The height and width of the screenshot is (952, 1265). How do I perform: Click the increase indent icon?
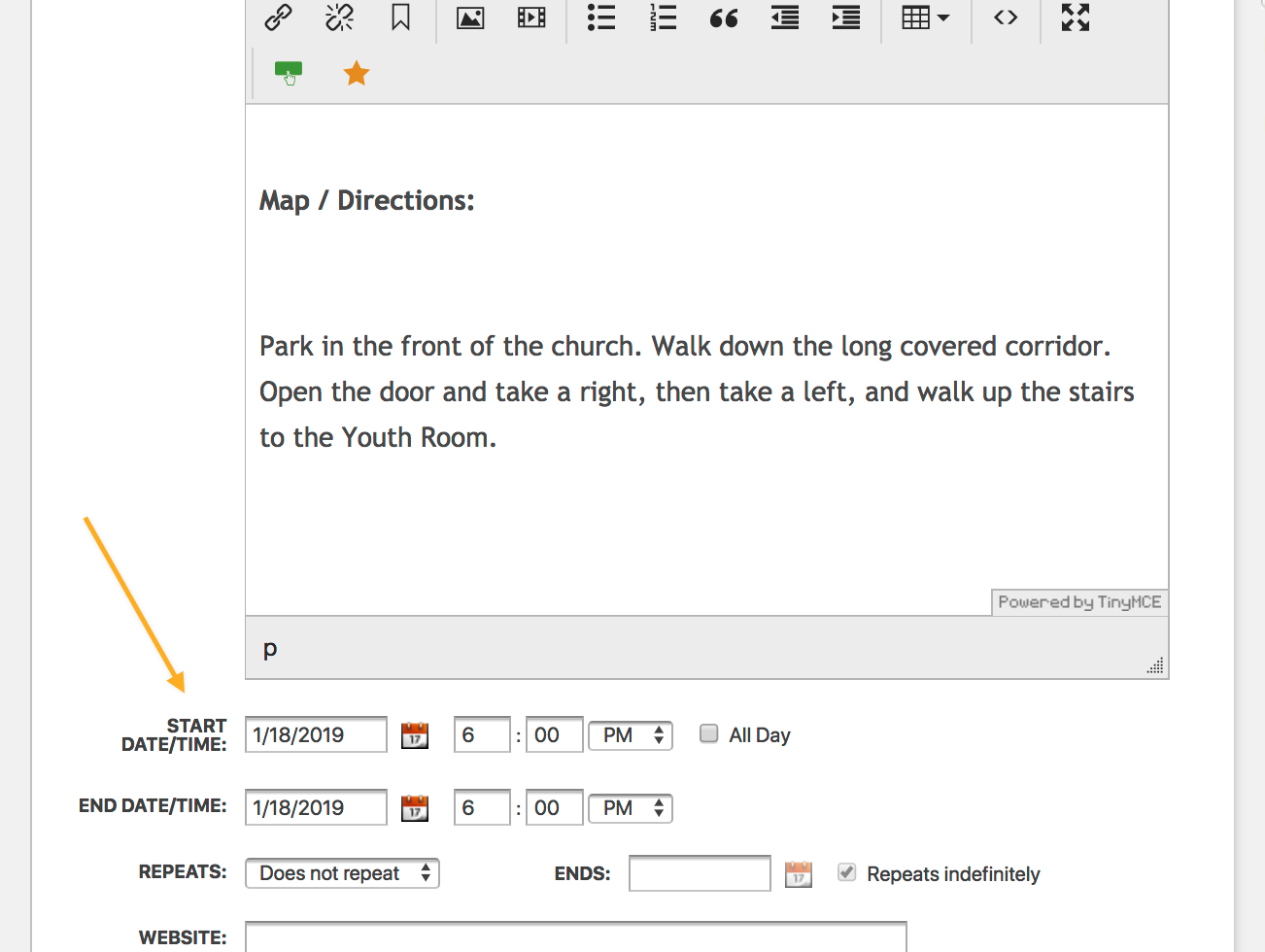point(846,17)
